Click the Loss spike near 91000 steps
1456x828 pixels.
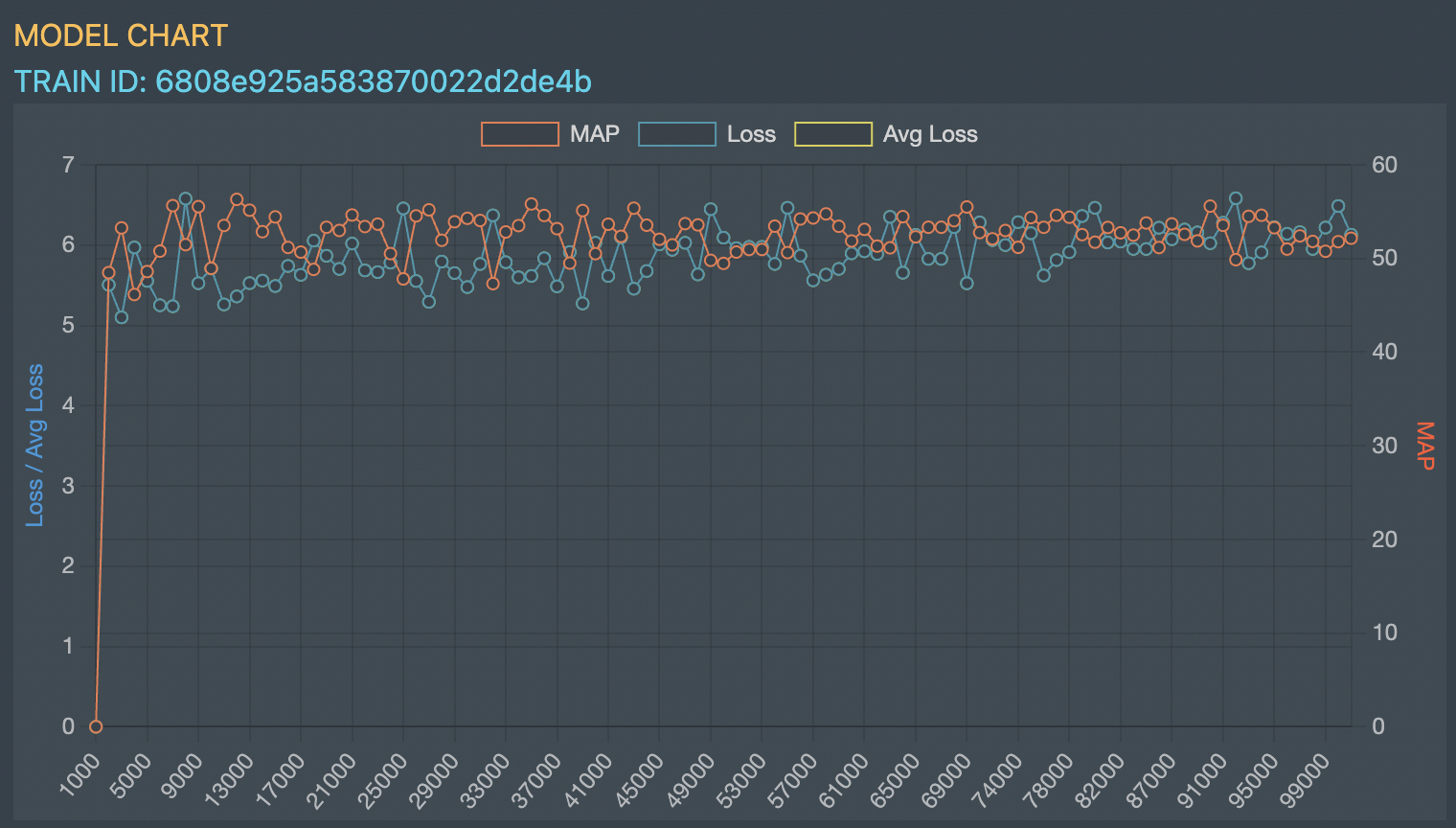coord(1237,198)
